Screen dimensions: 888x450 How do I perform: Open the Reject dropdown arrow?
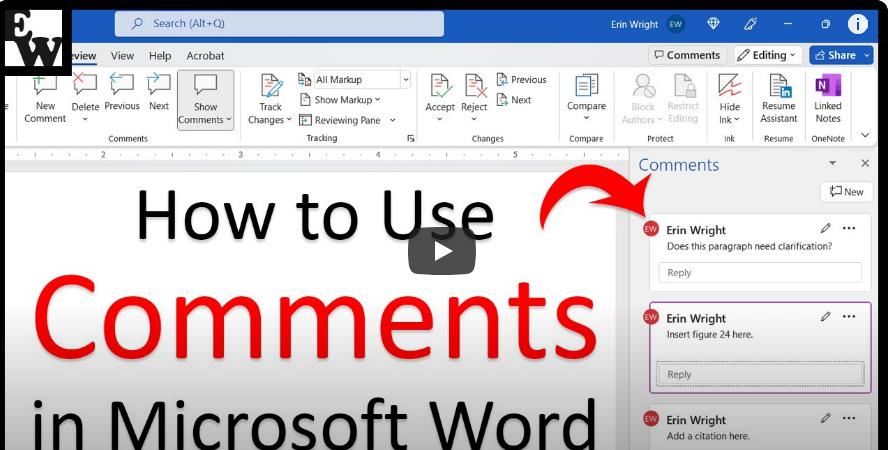tap(474, 119)
